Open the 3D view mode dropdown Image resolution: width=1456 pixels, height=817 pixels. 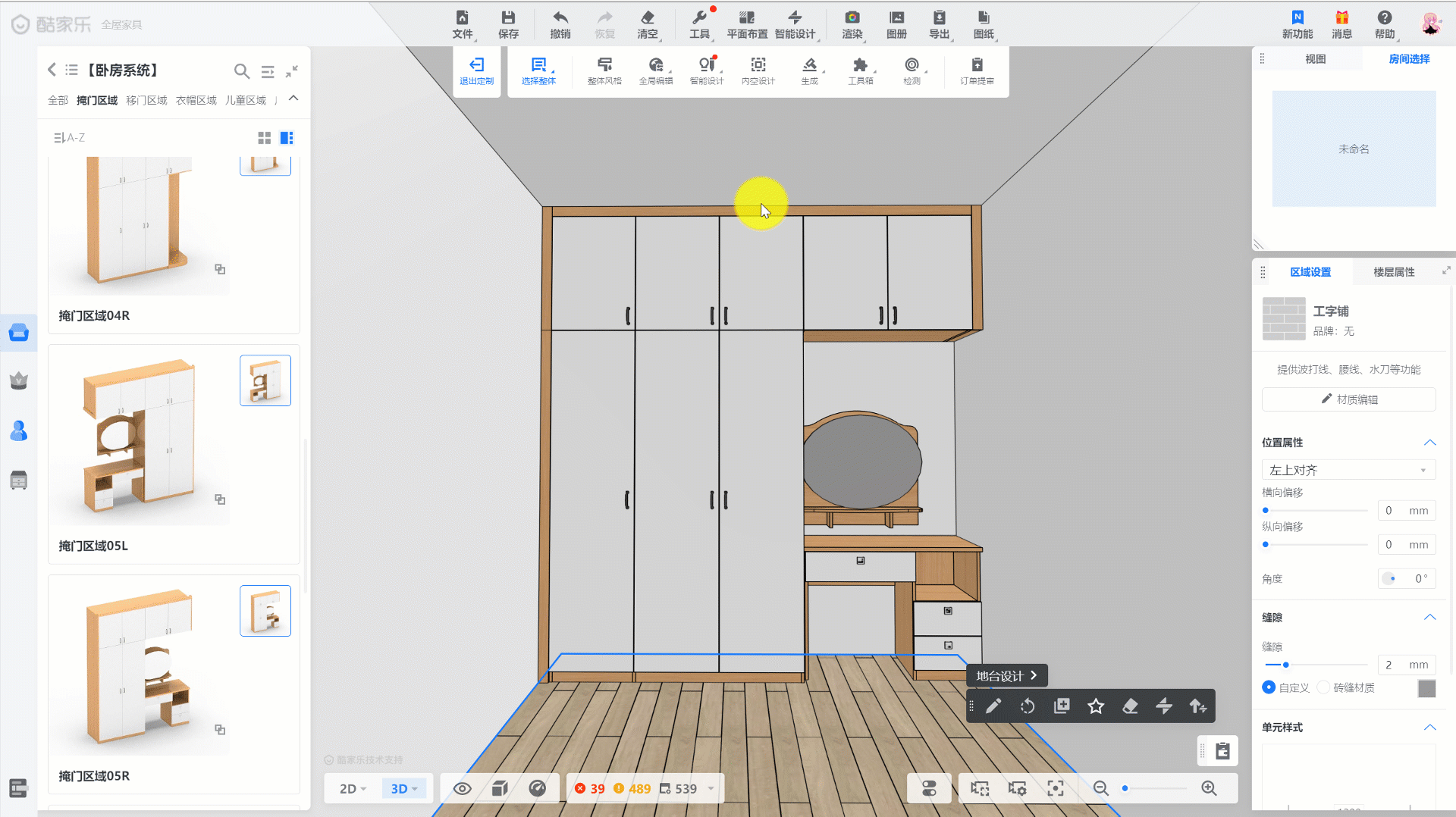tap(404, 788)
